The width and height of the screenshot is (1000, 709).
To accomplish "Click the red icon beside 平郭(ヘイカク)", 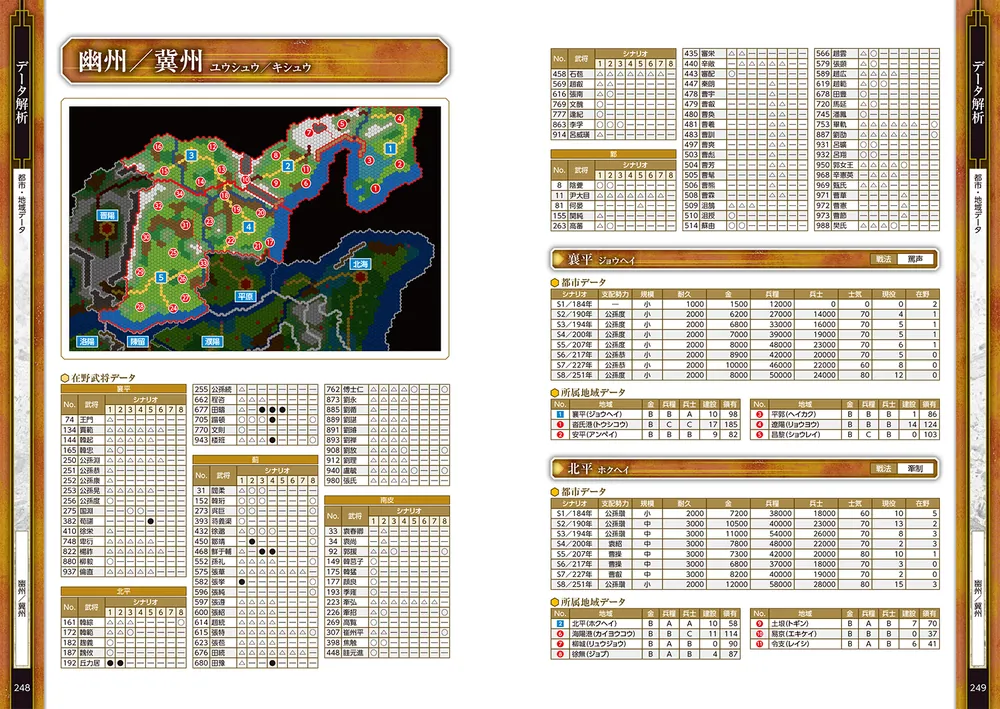I will 759,414.
